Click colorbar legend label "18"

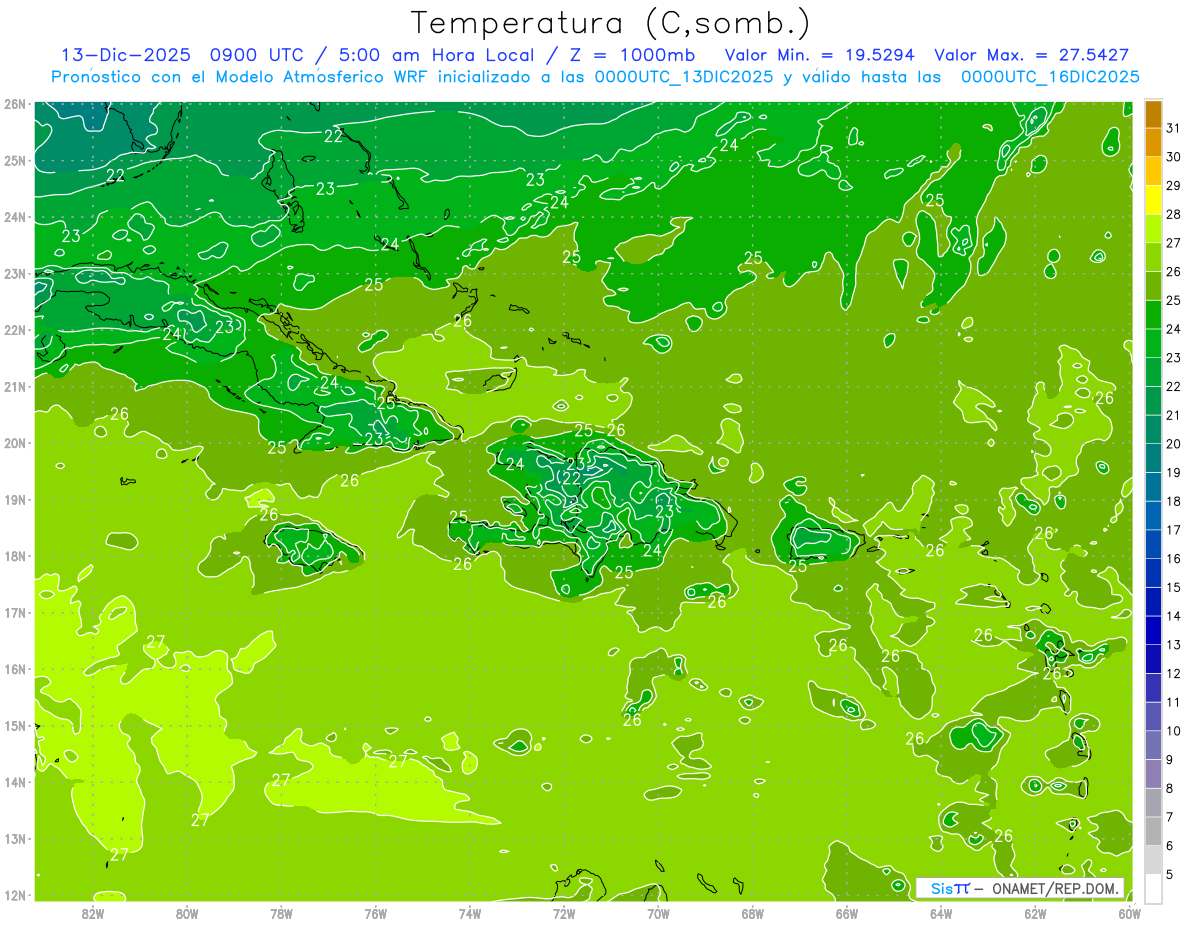pyautogui.click(x=1174, y=500)
